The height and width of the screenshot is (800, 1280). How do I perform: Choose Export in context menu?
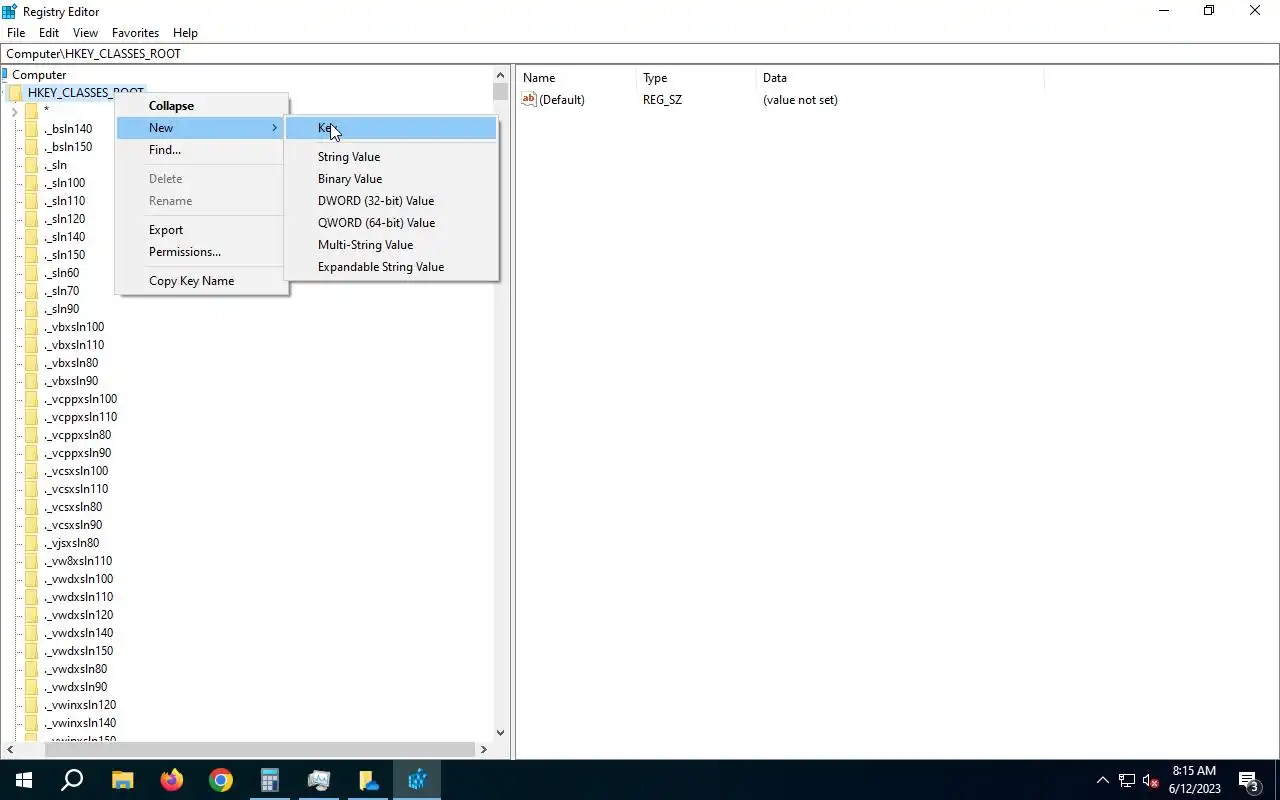[x=203, y=230]
